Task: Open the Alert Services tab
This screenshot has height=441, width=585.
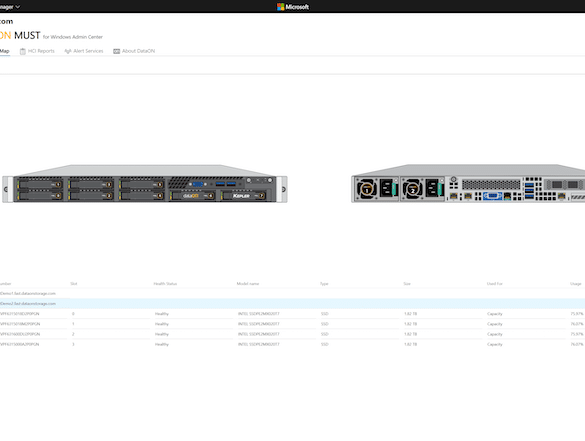Action: coord(84,51)
